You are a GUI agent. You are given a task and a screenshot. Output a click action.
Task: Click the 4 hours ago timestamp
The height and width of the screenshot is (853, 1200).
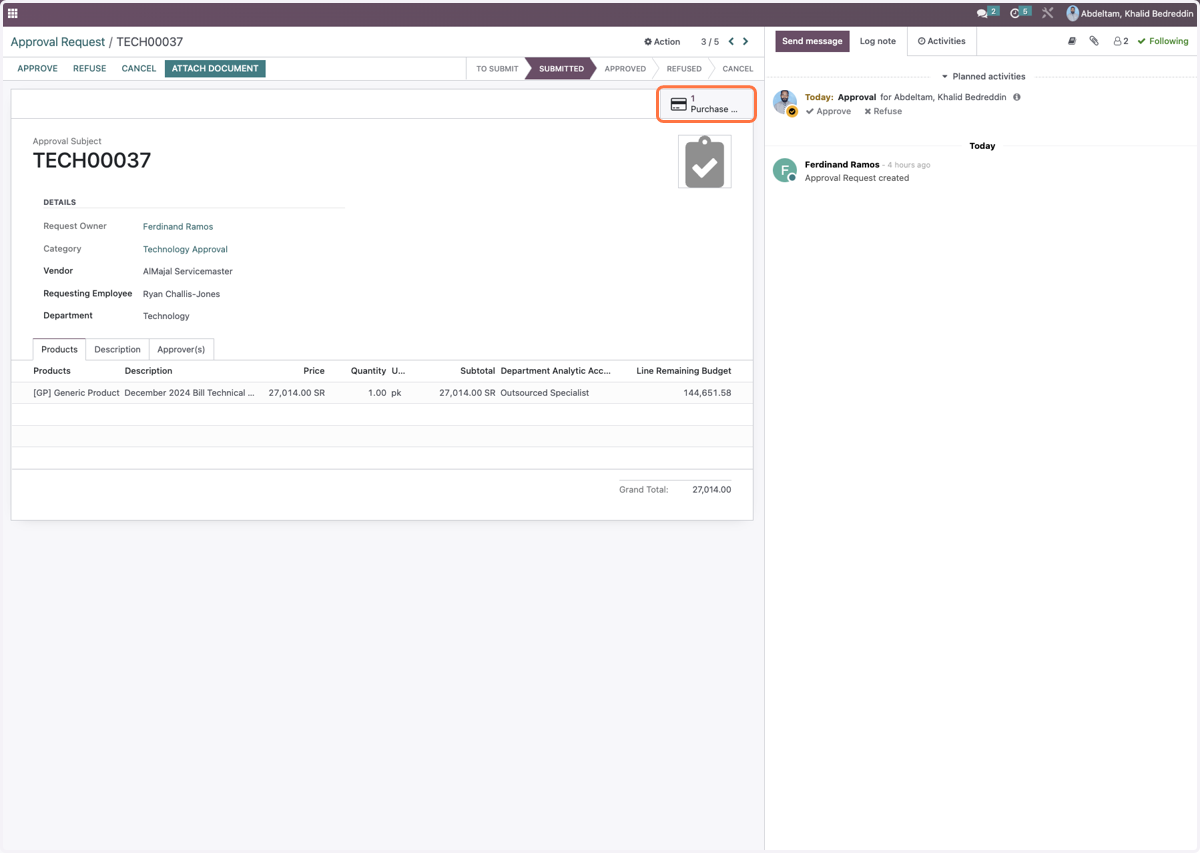(x=909, y=165)
